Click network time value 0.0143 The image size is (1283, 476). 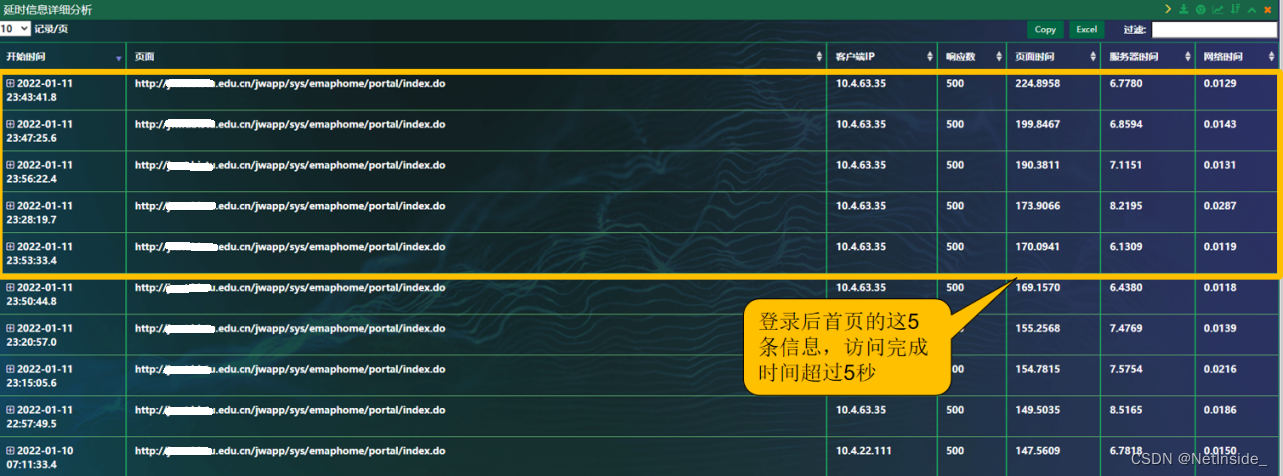click(x=1220, y=124)
